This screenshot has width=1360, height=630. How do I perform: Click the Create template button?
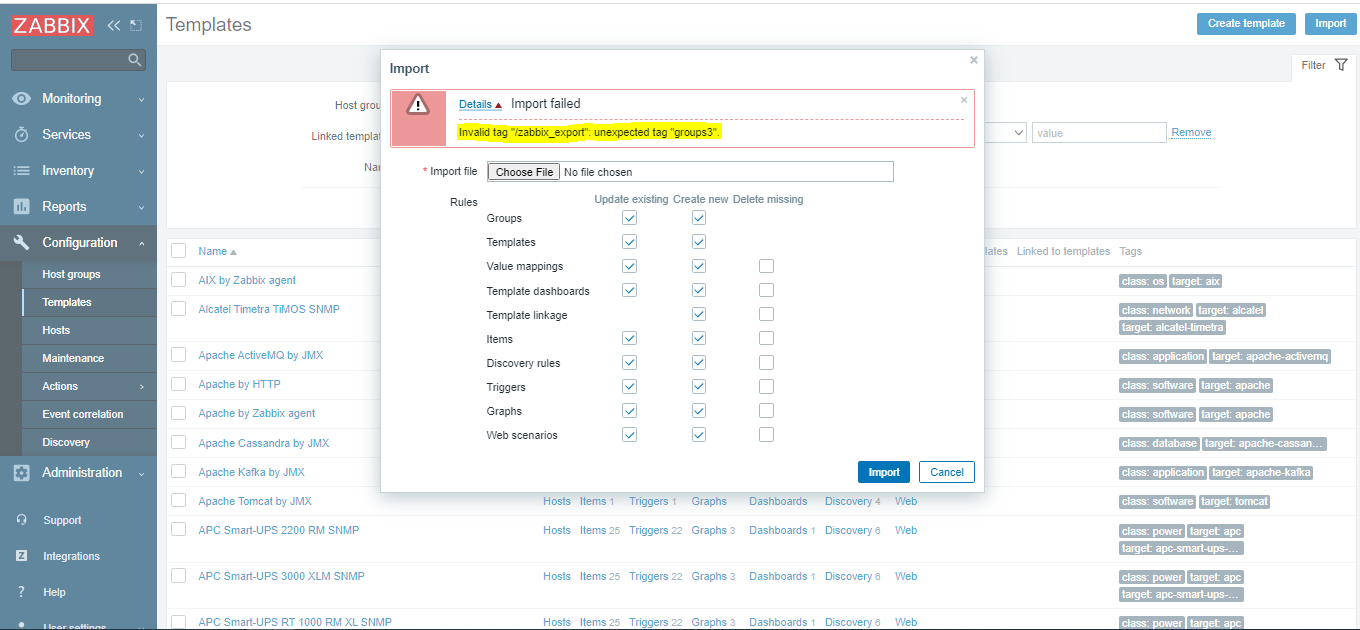[x=1246, y=24]
